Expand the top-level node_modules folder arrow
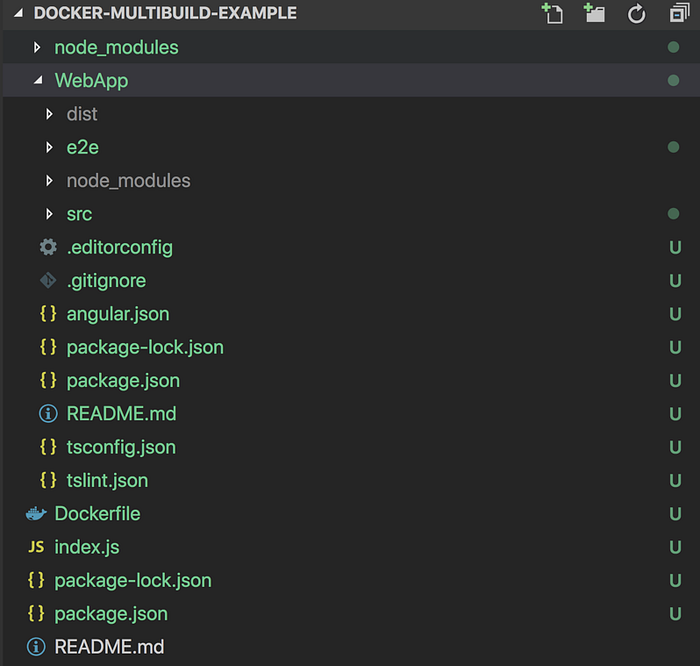This screenshot has width=700, height=666. (37, 47)
